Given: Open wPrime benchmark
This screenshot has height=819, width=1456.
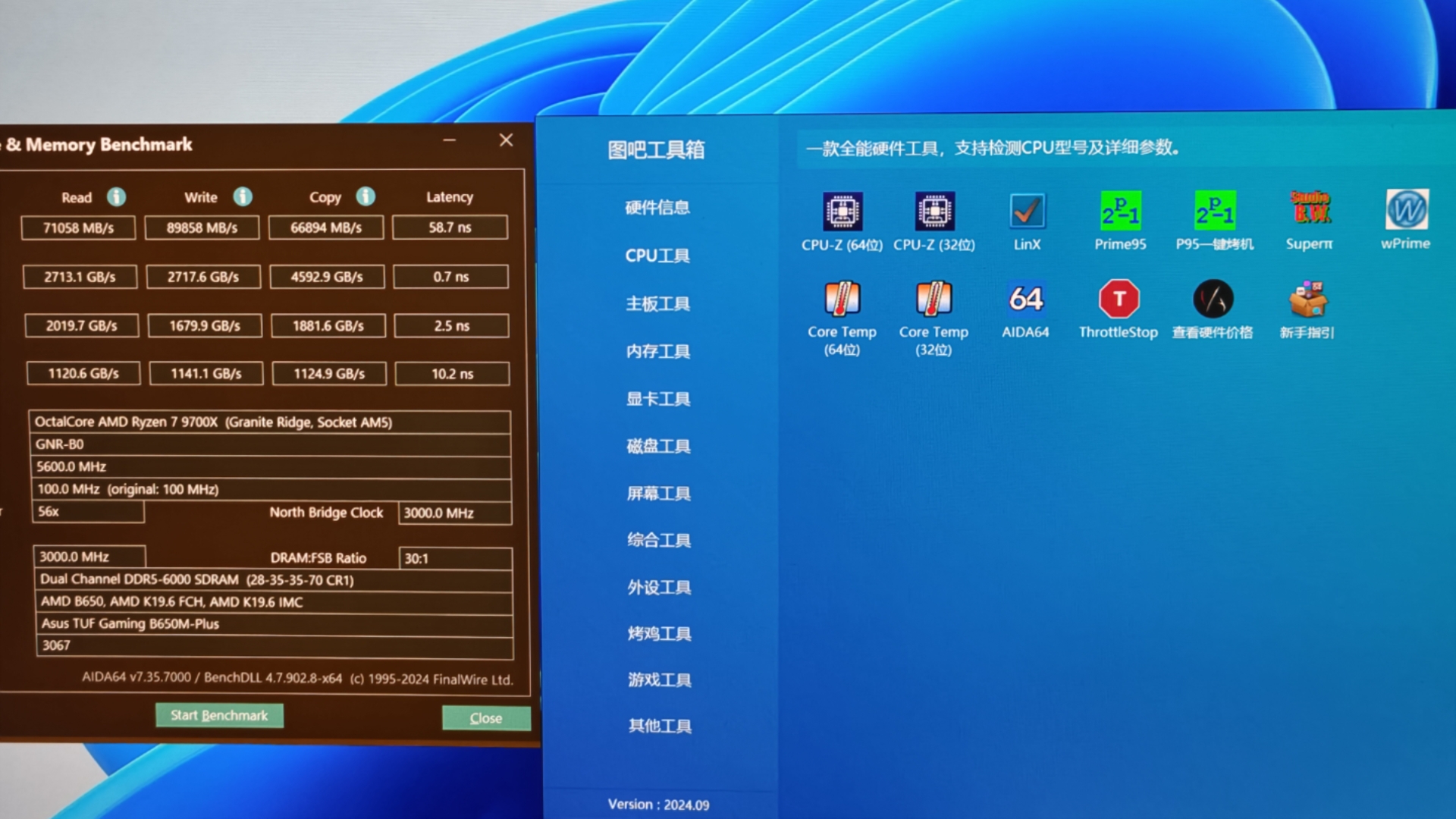Looking at the screenshot, I should (1406, 221).
